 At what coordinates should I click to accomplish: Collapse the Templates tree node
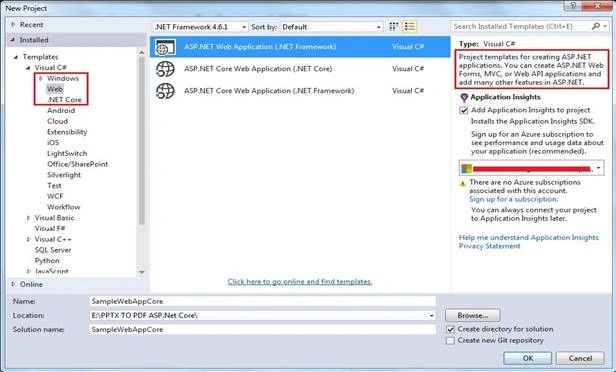pos(16,57)
